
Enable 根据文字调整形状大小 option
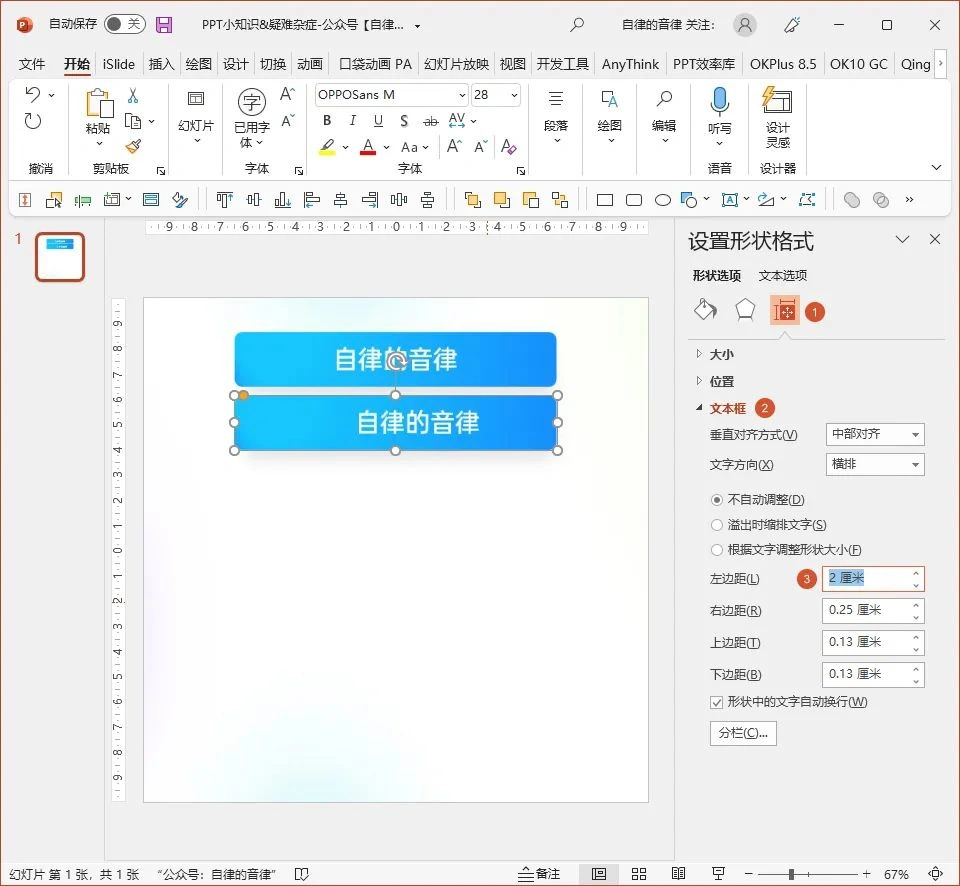[x=717, y=549]
